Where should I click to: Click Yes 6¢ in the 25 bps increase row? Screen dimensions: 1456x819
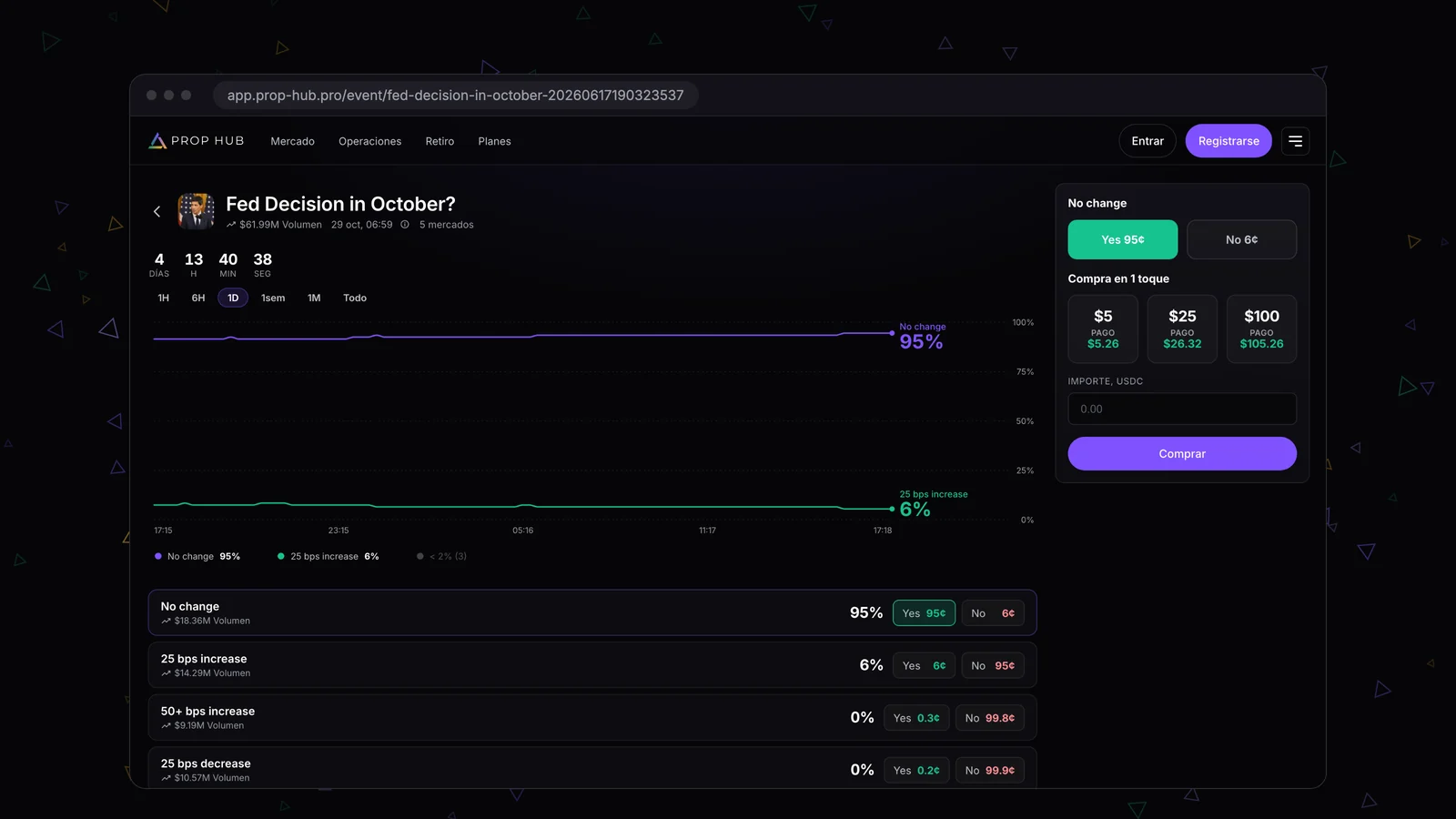pos(924,665)
